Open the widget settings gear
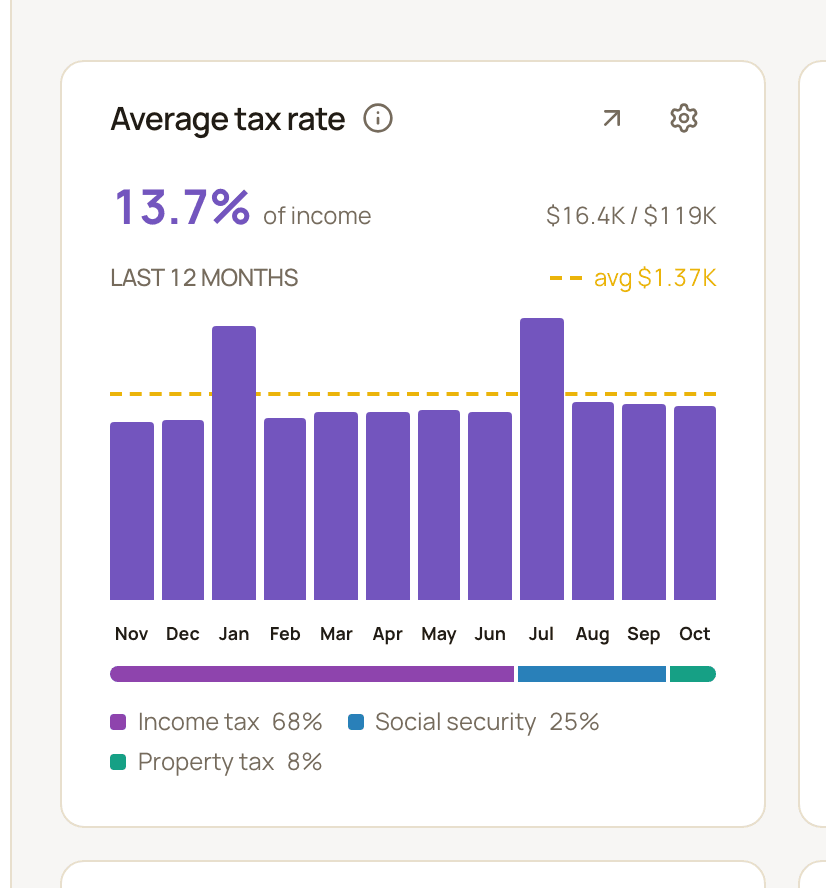Image resolution: width=826 pixels, height=888 pixels. [684, 118]
